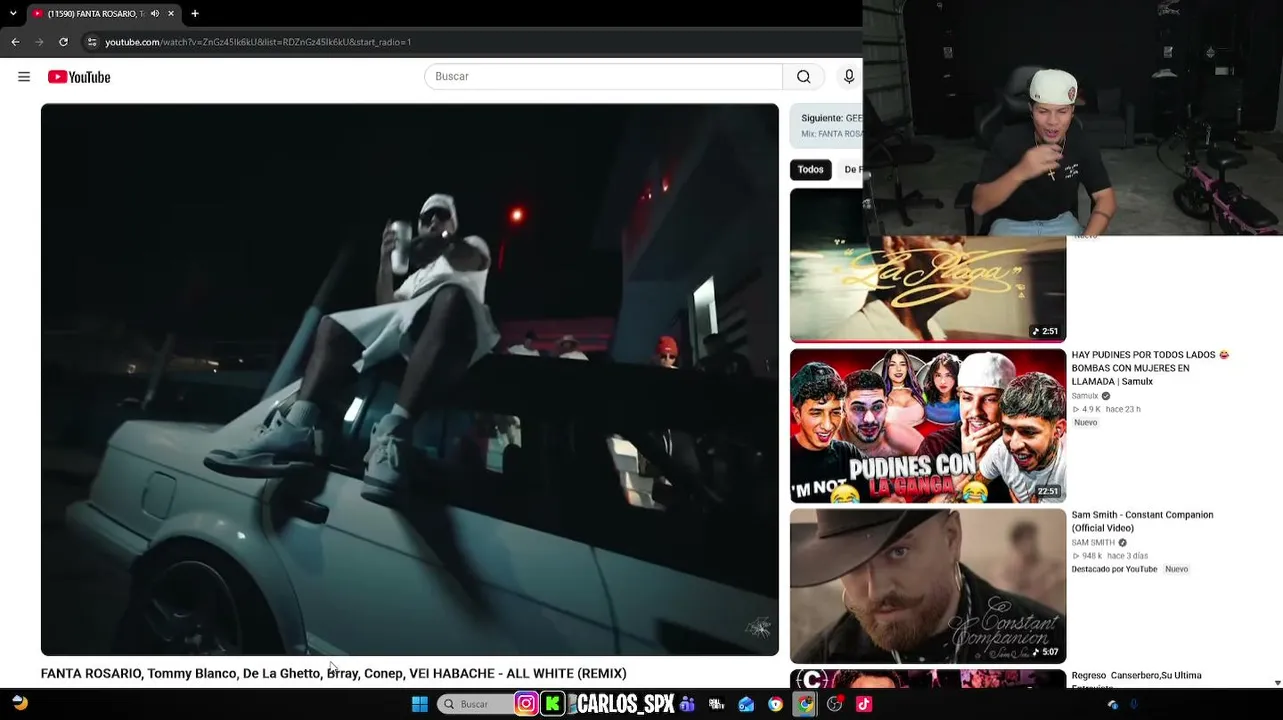
Task: Open HAY PUDINES POR TODOS LADOS video title
Action: pos(1150,368)
